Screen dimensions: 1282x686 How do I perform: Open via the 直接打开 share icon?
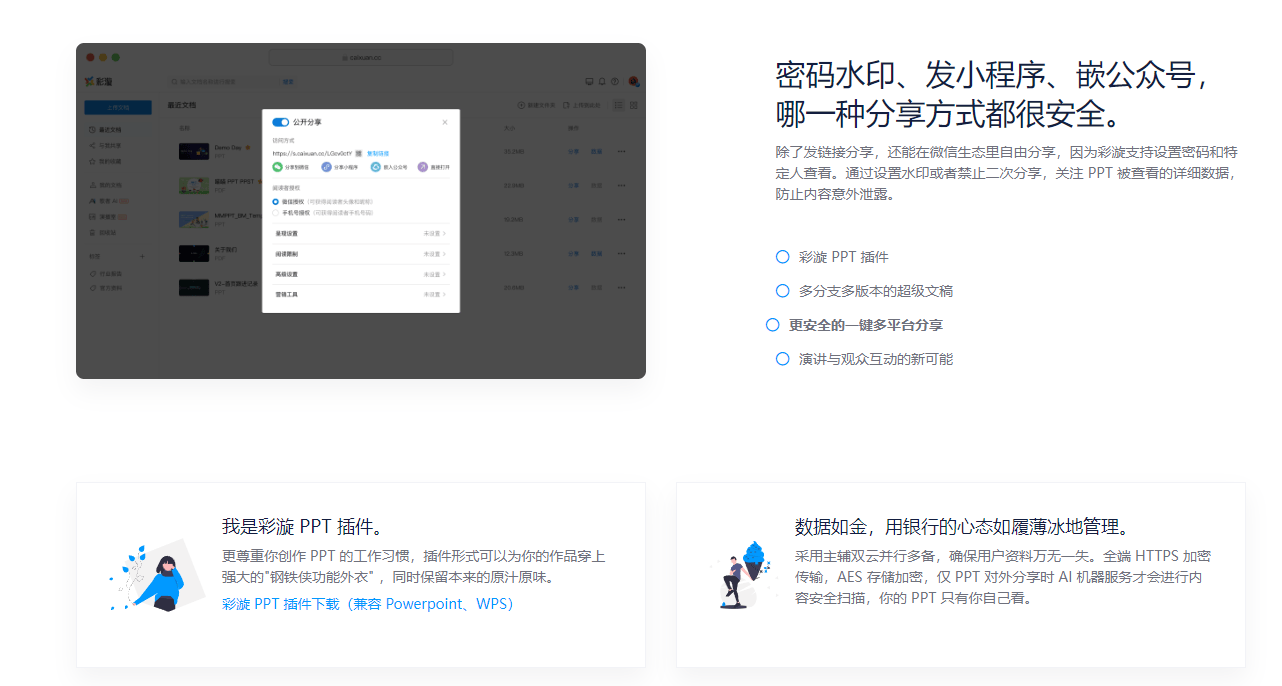click(x=421, y=167)
